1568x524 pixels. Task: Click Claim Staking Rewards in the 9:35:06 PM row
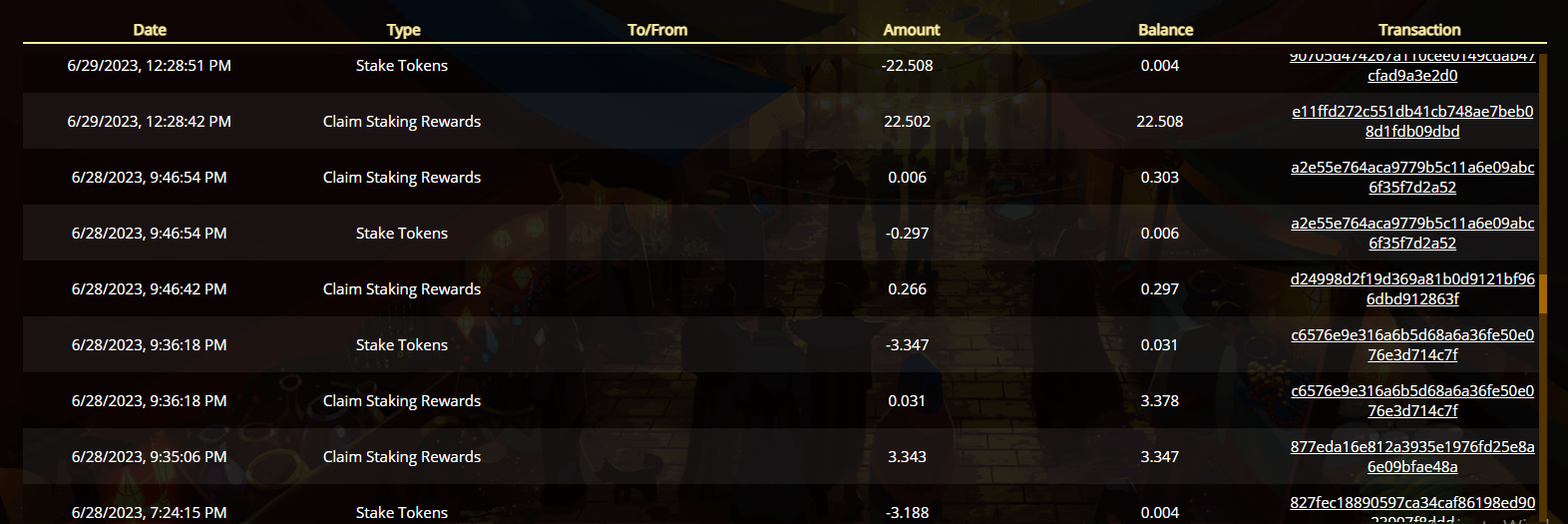402,457
